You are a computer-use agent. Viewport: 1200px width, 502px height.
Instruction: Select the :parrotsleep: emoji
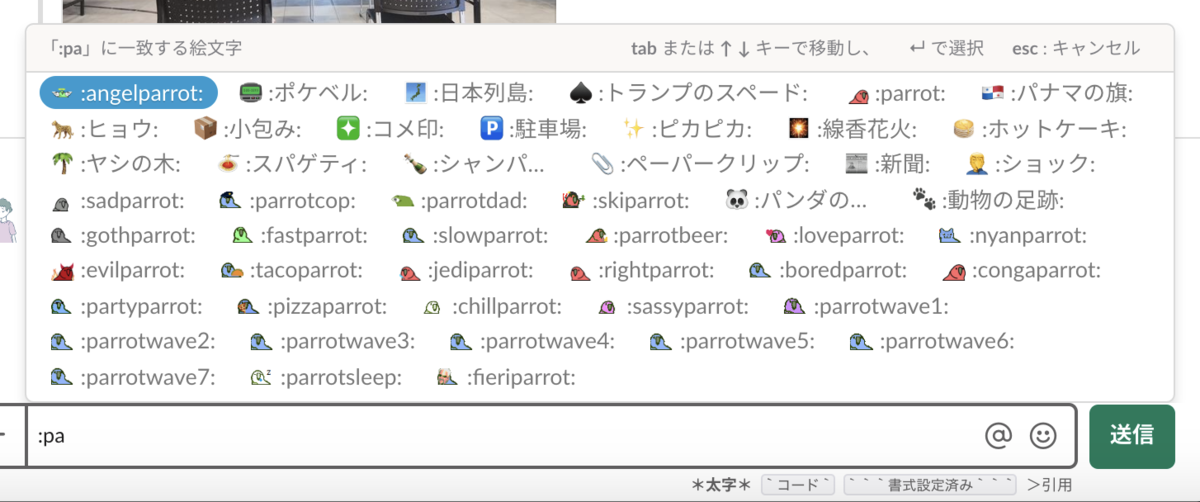(x=326, y=377)
